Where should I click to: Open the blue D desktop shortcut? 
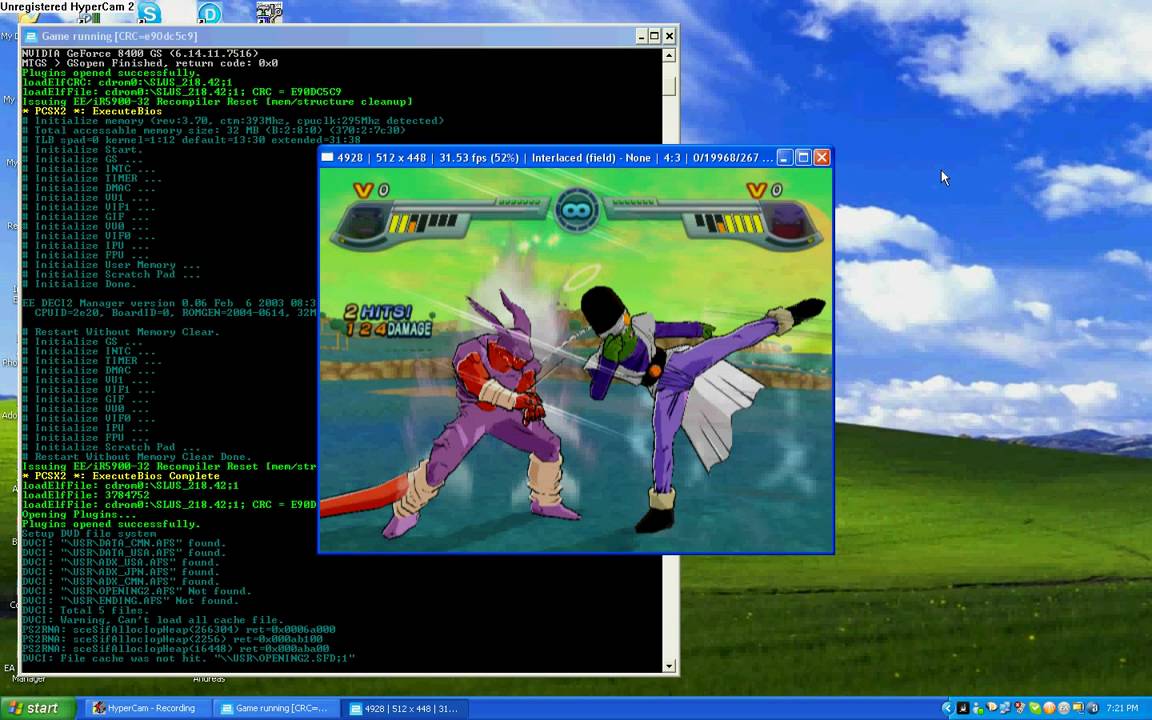pyautogui.click(x=209, y=12)
